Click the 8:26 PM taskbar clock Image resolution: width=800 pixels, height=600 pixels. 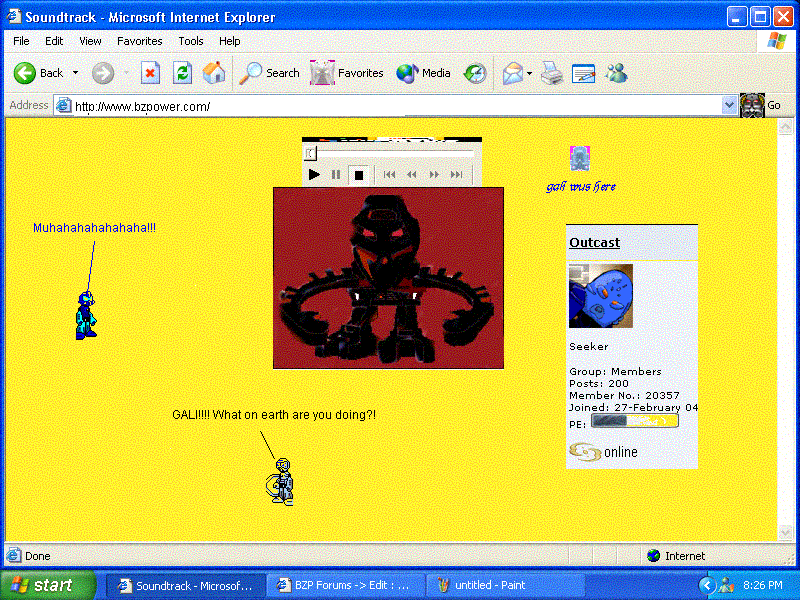tap(763, 585)
